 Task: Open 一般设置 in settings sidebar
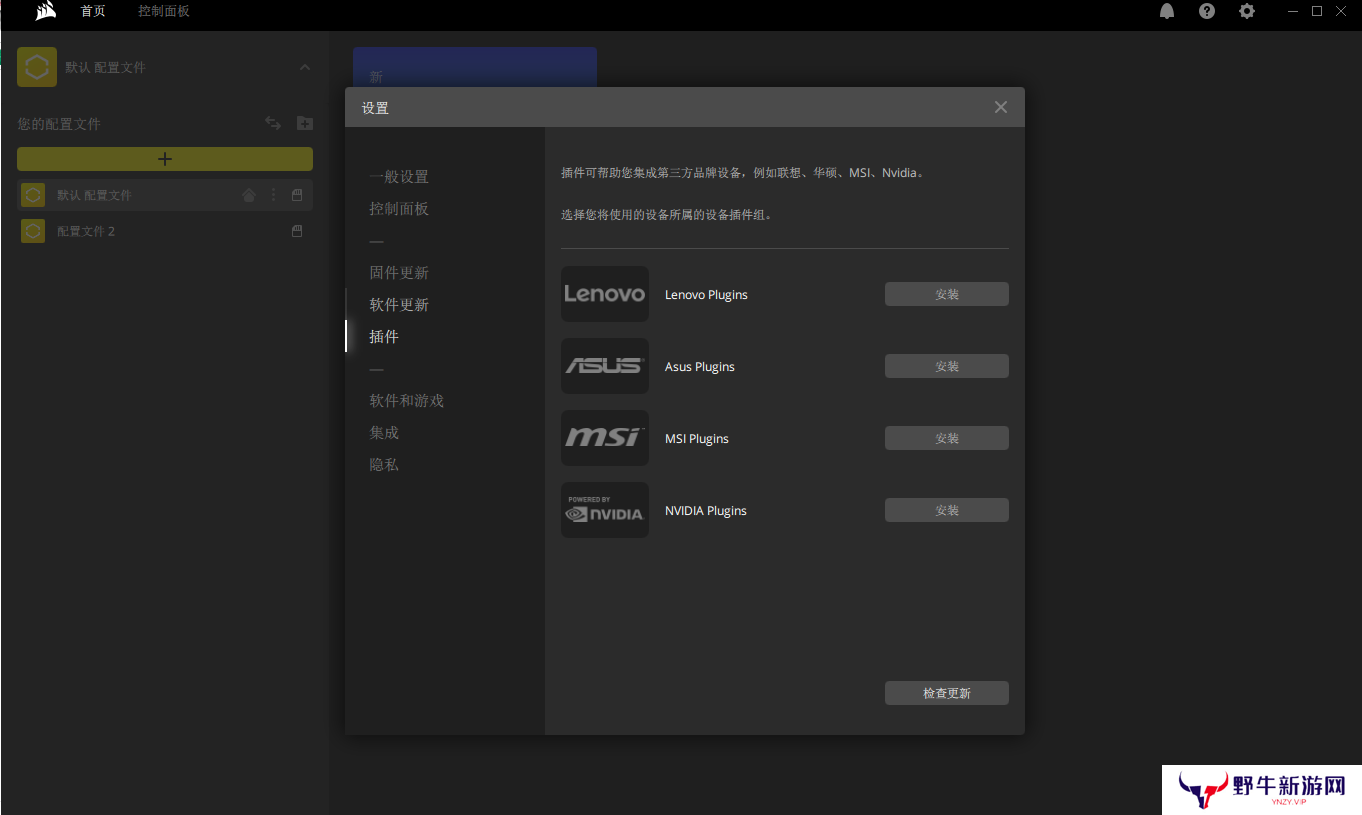[x=399, y=177]
